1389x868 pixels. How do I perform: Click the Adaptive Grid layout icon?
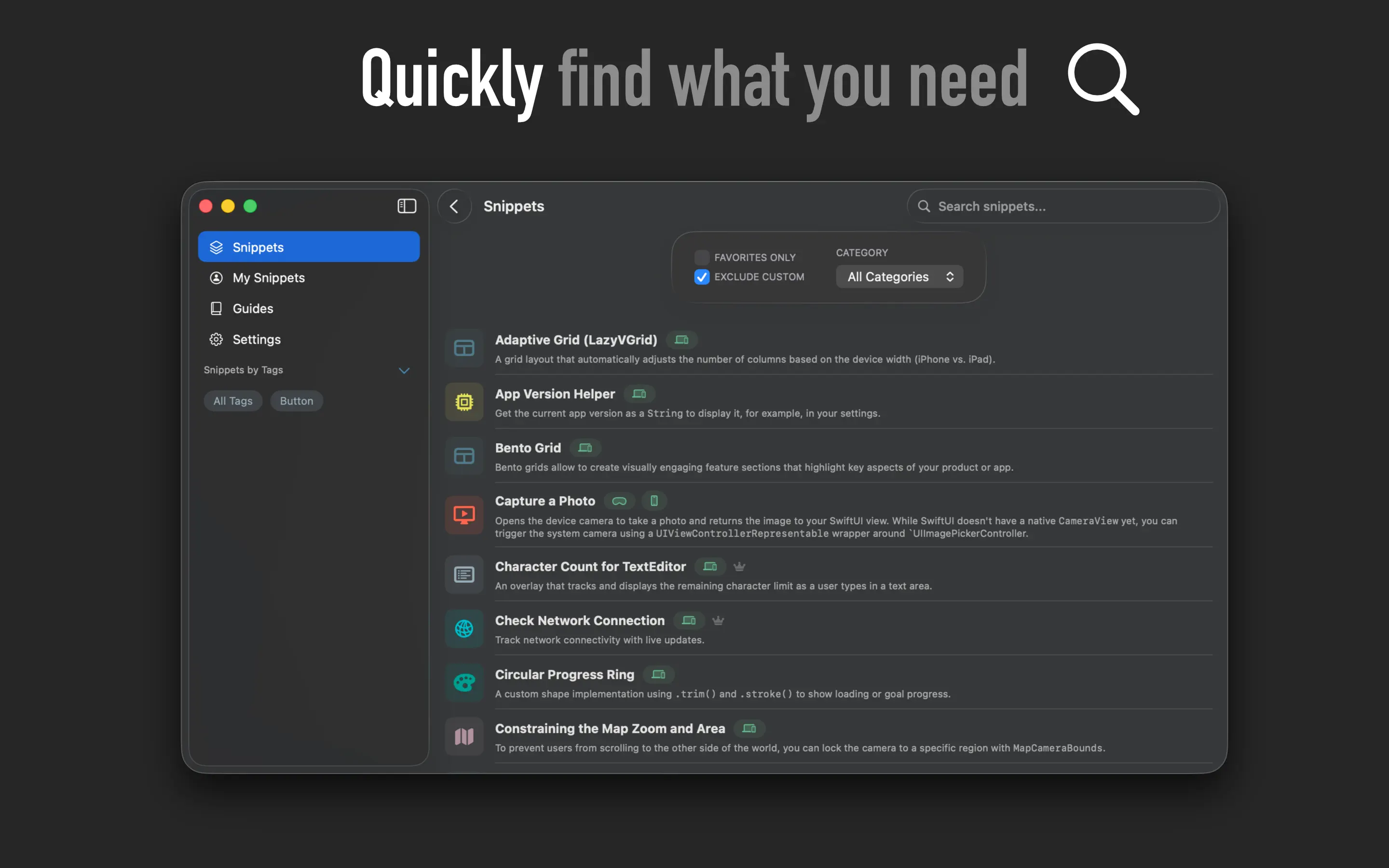click(464, 349)
